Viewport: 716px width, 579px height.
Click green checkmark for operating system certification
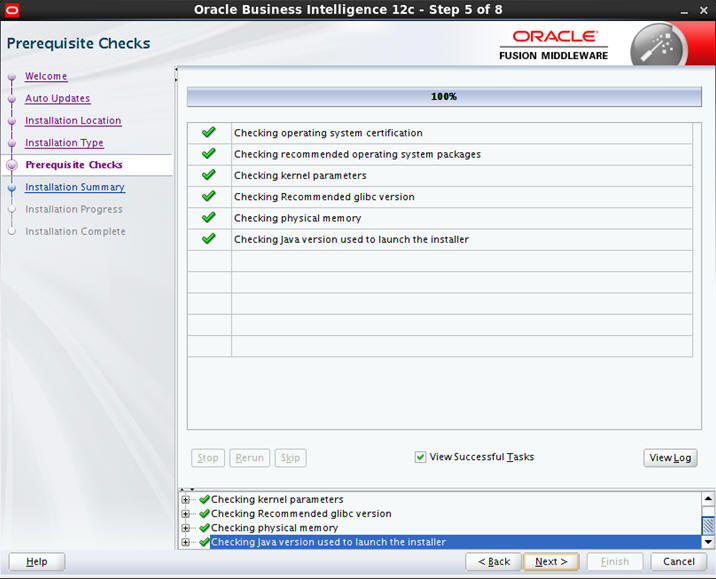(x=209, y=132)
